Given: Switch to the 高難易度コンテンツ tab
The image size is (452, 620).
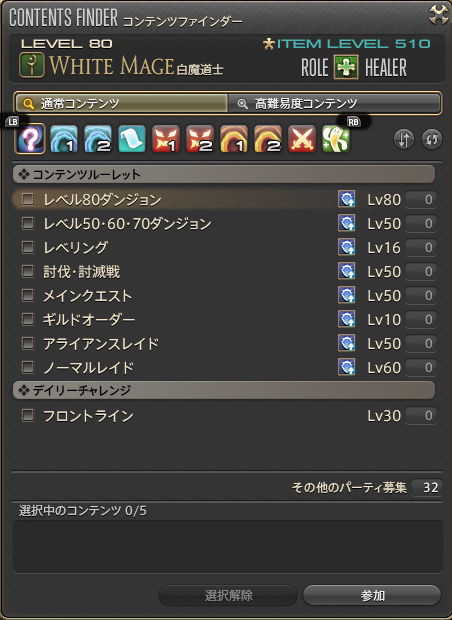Looking at the screenshot, I should point(334,104).
